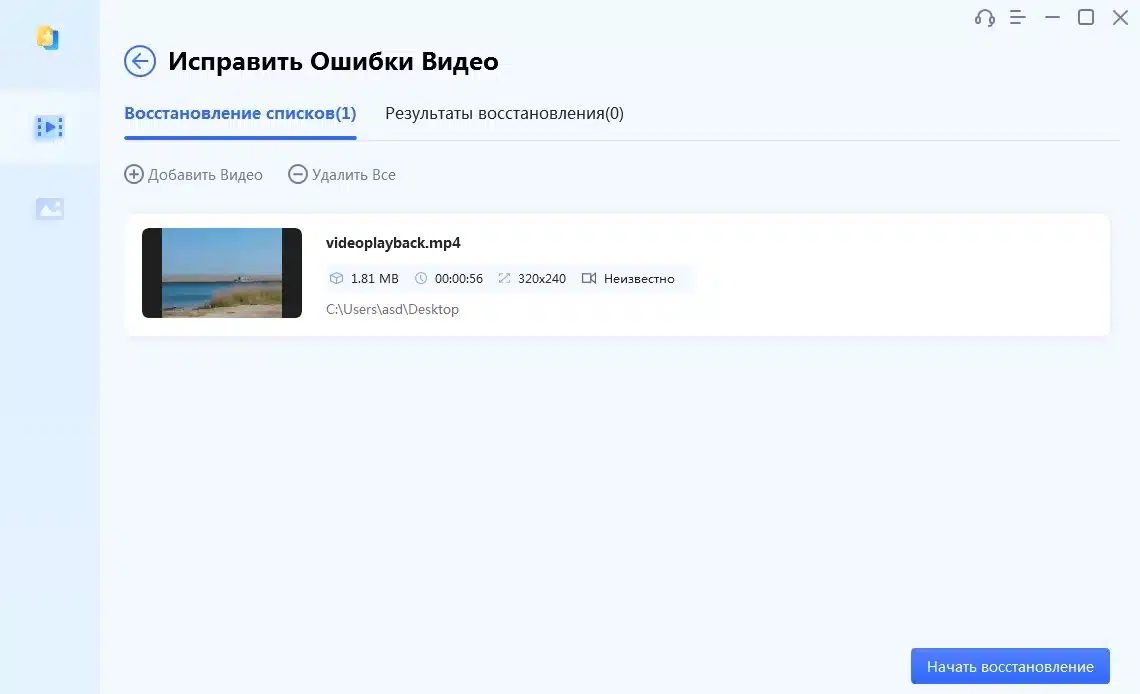Click the C:\Users\asd\Desktop file path
Screen dimensions: 1140x694
click(x=392, y=310)
